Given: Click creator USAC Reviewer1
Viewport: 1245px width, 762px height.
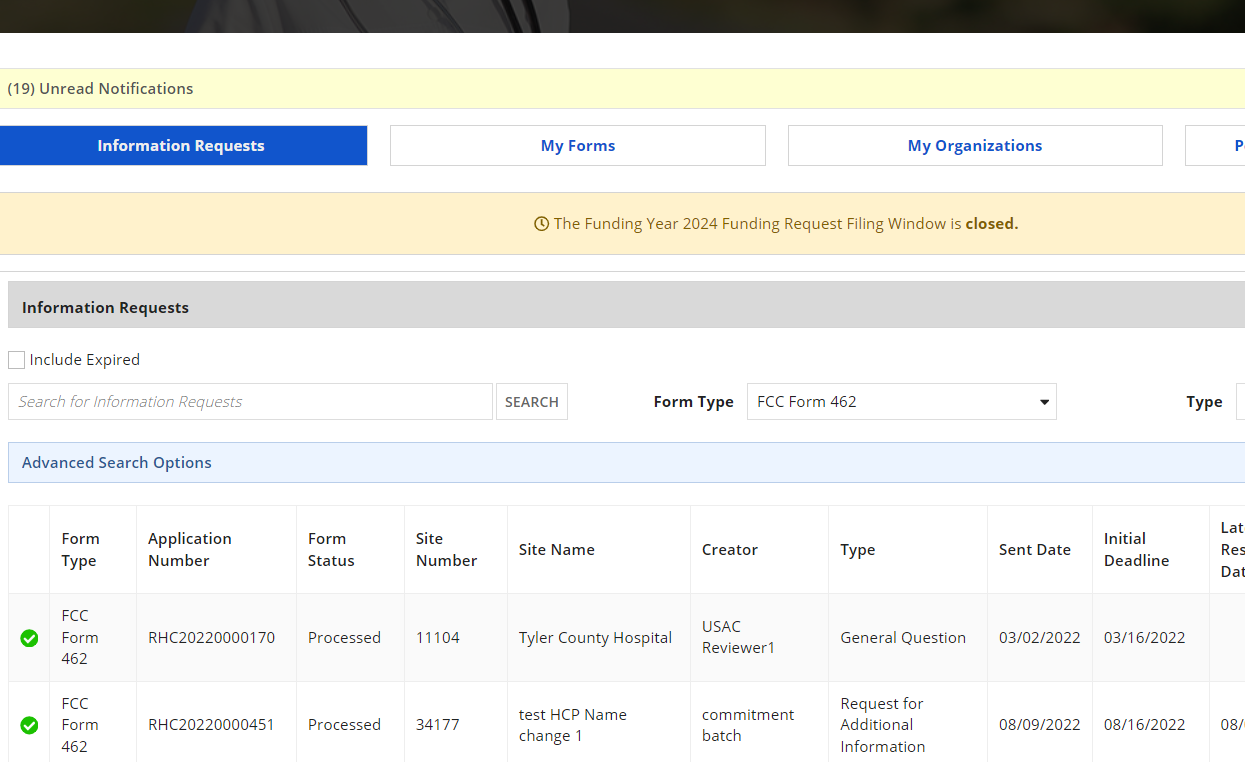Looking at the screenshot, I should (x=739, y=637).
